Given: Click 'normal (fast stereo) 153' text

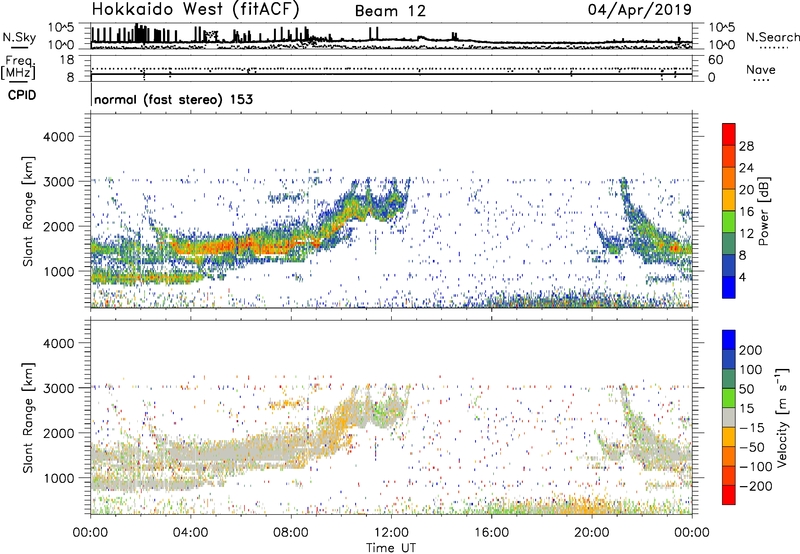Looking at the screenshot, I should 173,100.
